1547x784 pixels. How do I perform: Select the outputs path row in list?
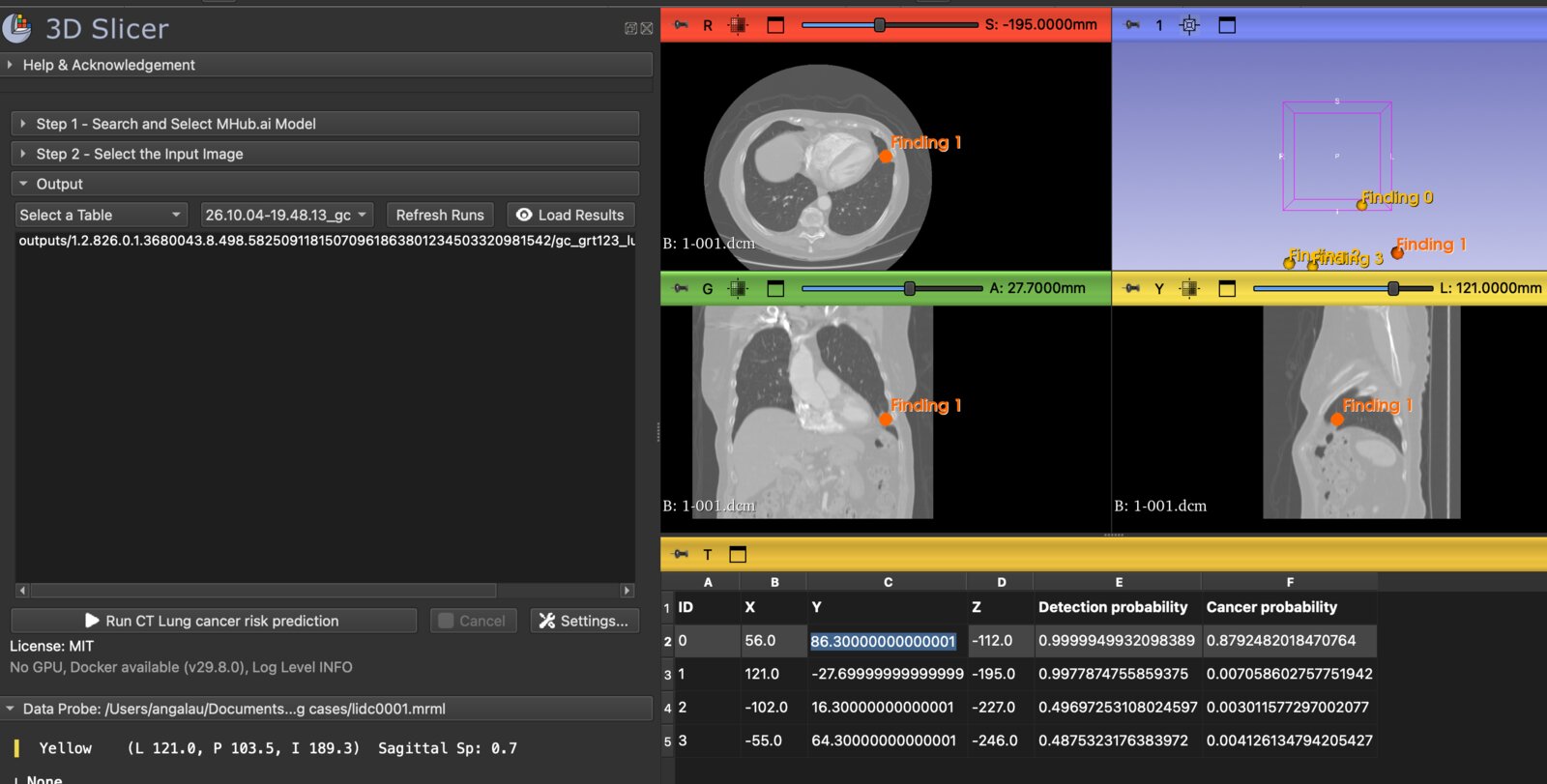(x=325, y=241)
